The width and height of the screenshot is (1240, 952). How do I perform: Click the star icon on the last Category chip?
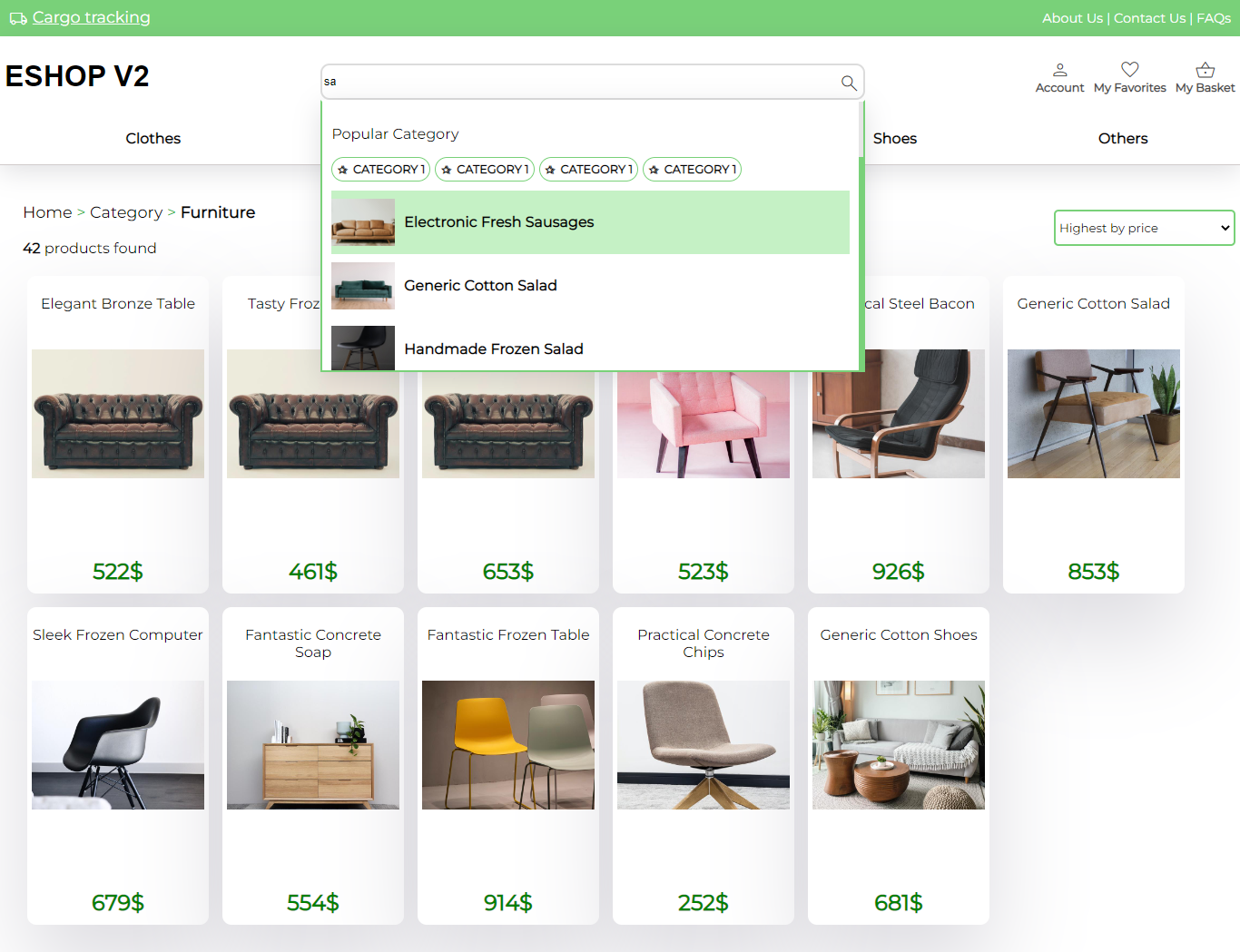point(654,169)
